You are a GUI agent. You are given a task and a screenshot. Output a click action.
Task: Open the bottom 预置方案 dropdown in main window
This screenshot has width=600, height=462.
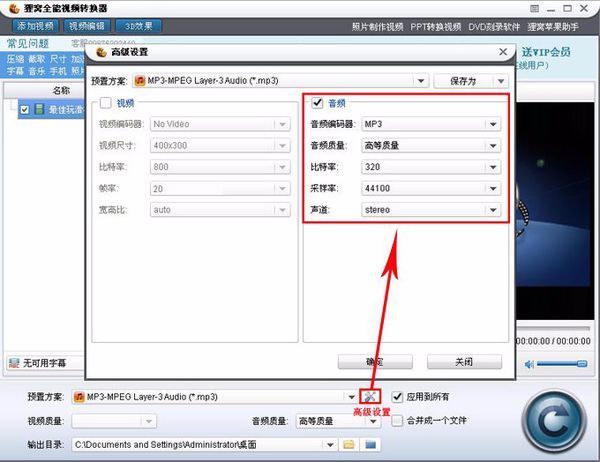(351, 397)
